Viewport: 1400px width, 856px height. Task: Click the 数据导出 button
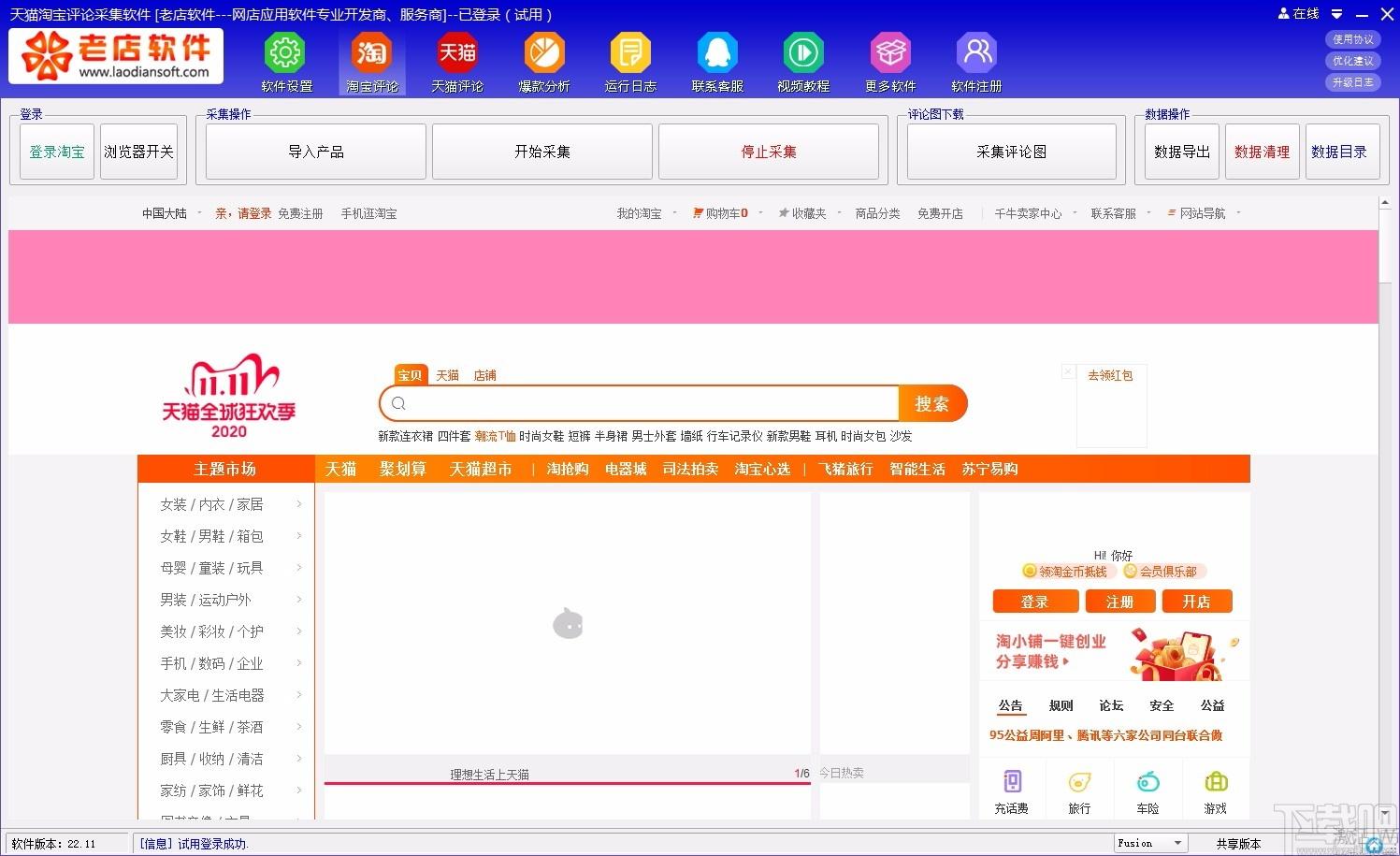click(1182, 152)
